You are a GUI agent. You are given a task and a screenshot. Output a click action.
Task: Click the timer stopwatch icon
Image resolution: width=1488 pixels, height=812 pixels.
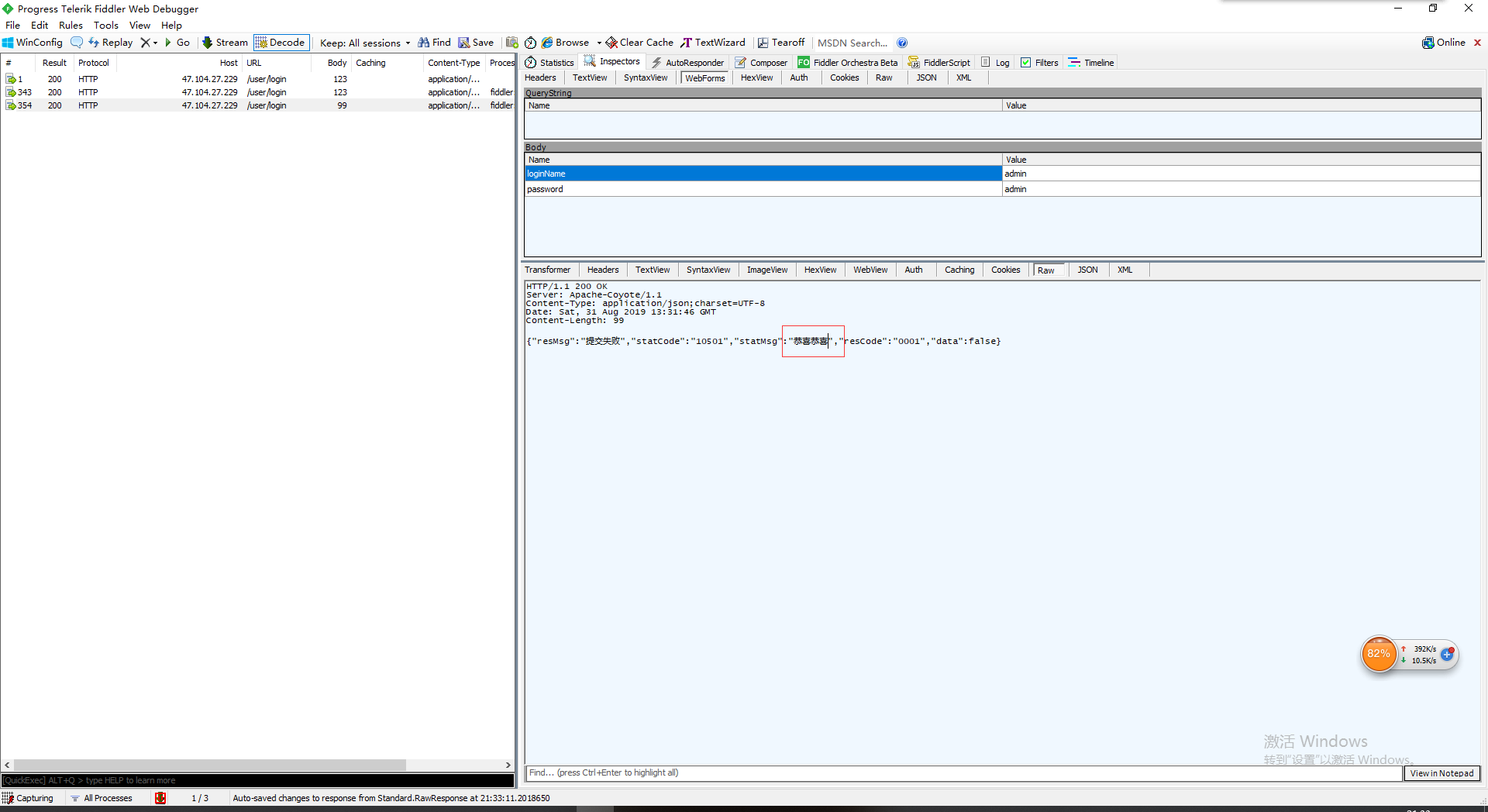(x=531, y=43)
